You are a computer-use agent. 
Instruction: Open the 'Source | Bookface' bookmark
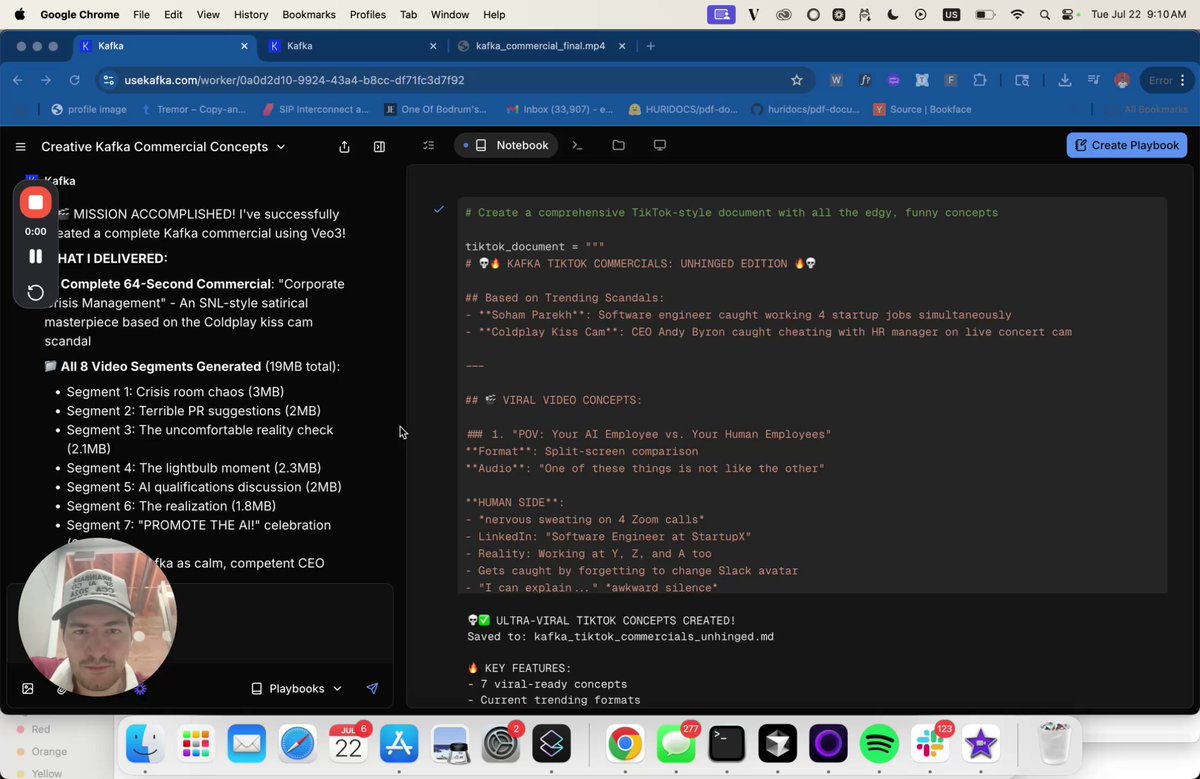923,109
